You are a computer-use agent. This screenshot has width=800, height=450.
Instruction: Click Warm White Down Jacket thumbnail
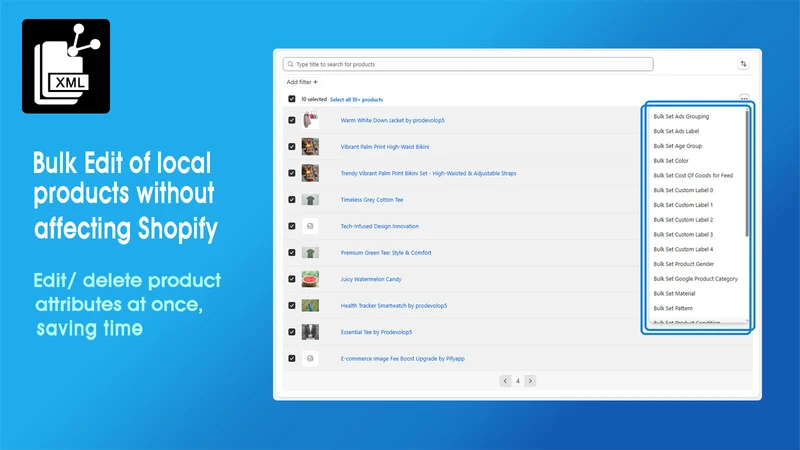[310, 120]
